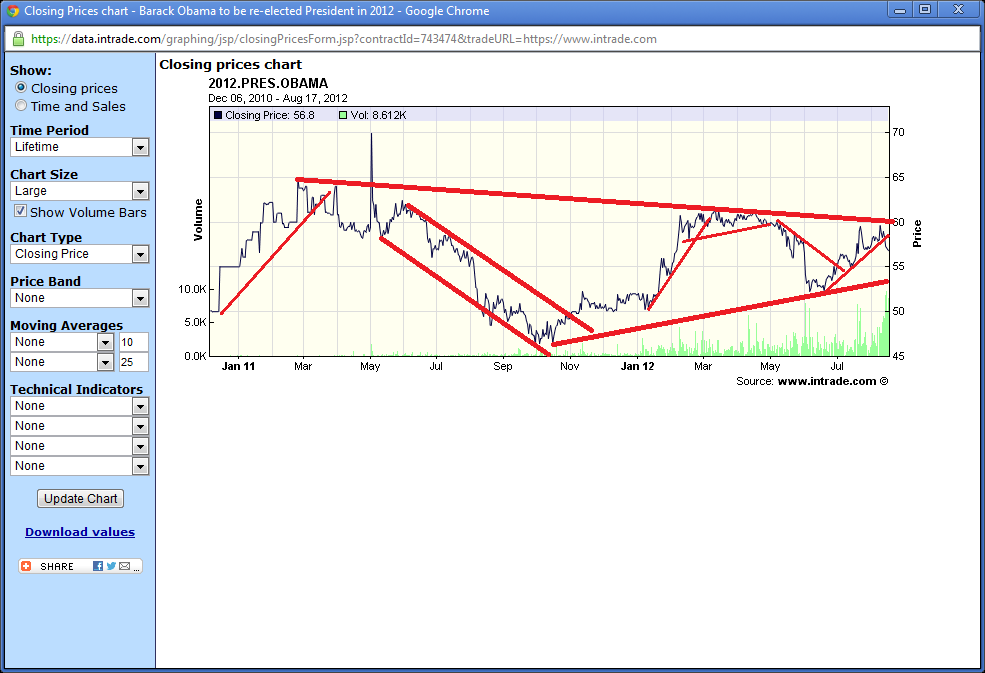The width and height of the screenshot is (985, 673).
Task: Click the Chrome logo in the title bar
Action: (x=13, y=11)
